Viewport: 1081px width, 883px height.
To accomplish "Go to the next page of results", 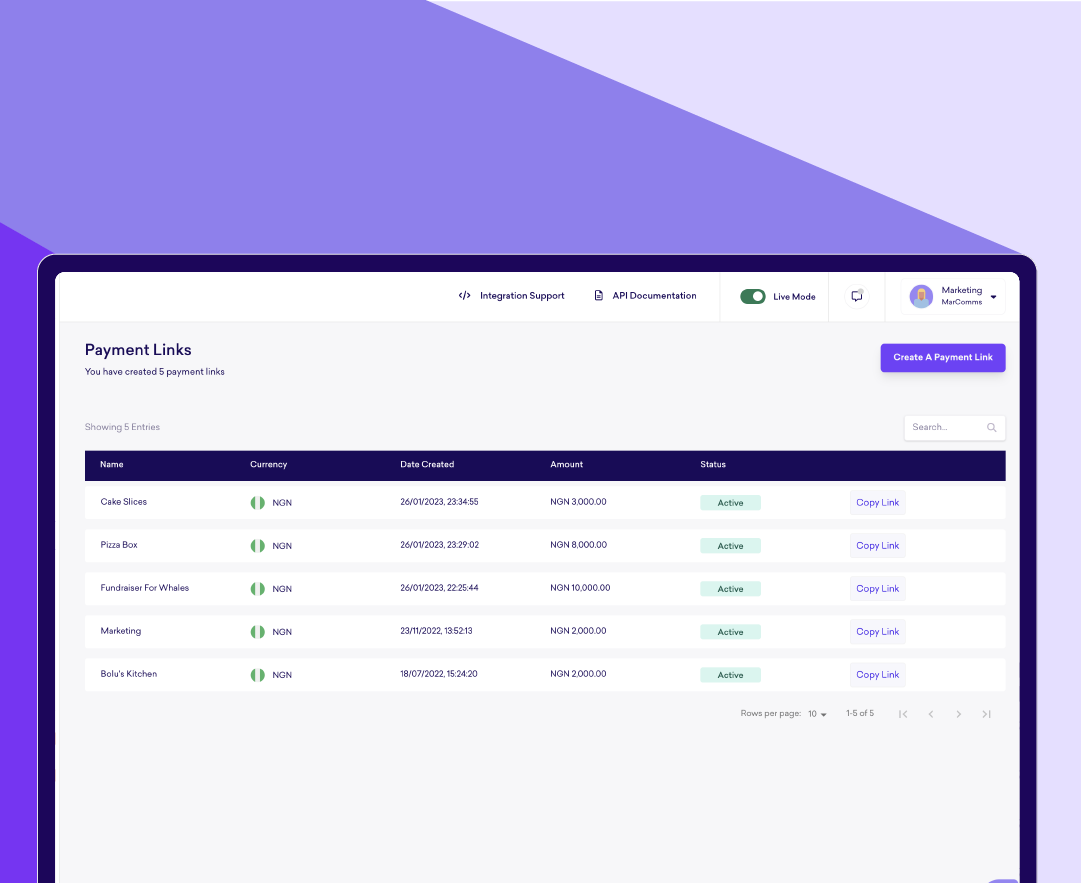I will tap(958, 714).
